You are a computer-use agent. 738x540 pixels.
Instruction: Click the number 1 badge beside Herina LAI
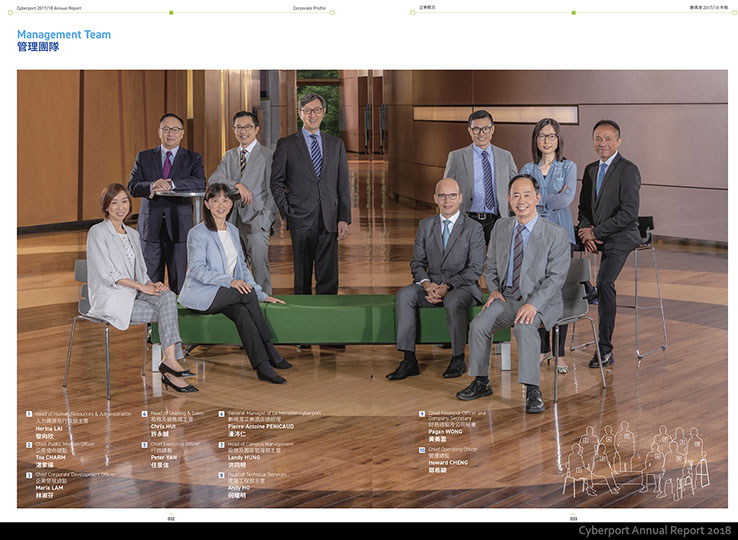tap(29, 412)
